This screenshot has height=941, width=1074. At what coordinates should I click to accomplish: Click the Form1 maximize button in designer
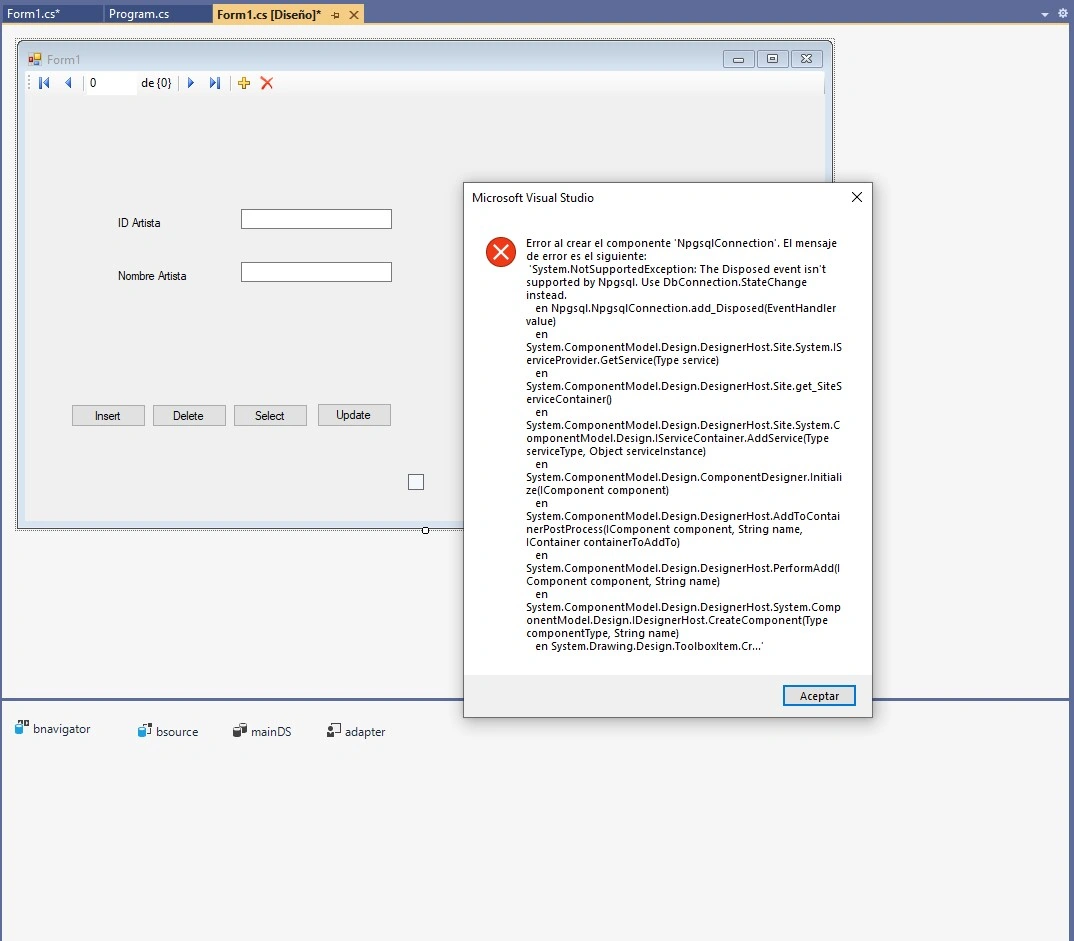click(x=773, y=59)
